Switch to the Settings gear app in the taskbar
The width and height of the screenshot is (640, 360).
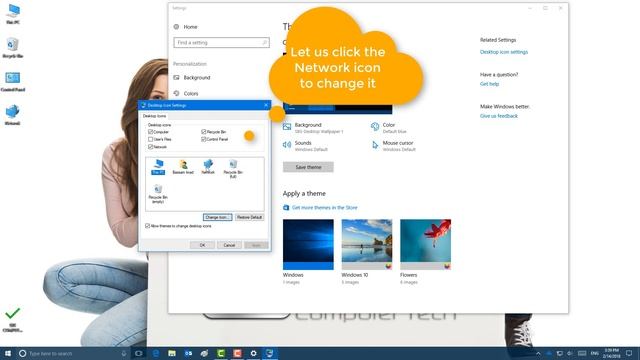(x=253, y=353)
